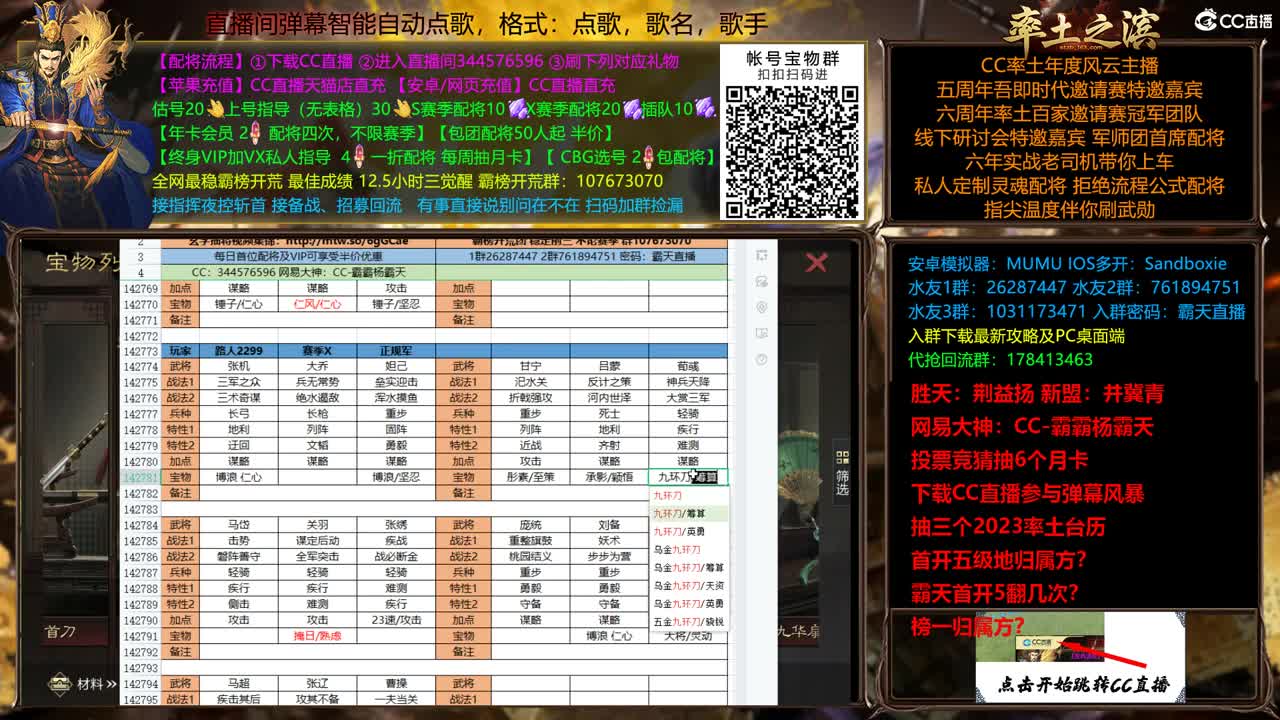
Task: Click the cell containing 三术奇谋
Action: (x=239, y=398)
